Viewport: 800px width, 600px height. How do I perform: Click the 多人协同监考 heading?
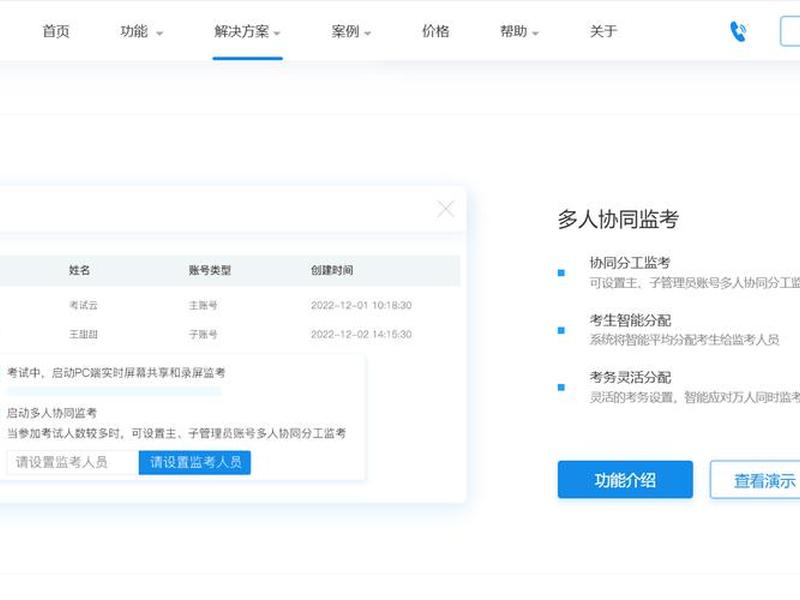pyautogui.click(x=618, y=219)
